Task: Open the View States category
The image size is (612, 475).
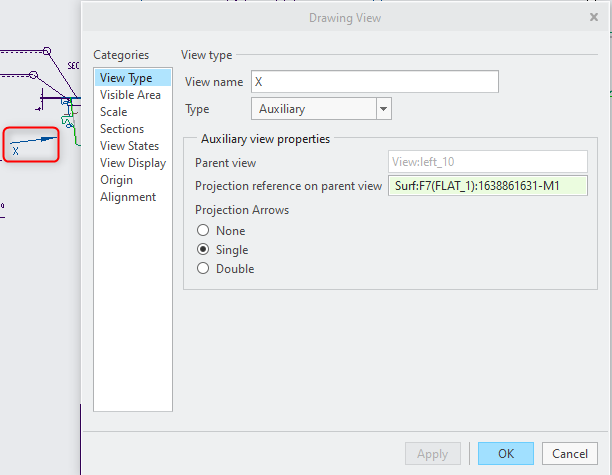Action: tap(129, 146)
